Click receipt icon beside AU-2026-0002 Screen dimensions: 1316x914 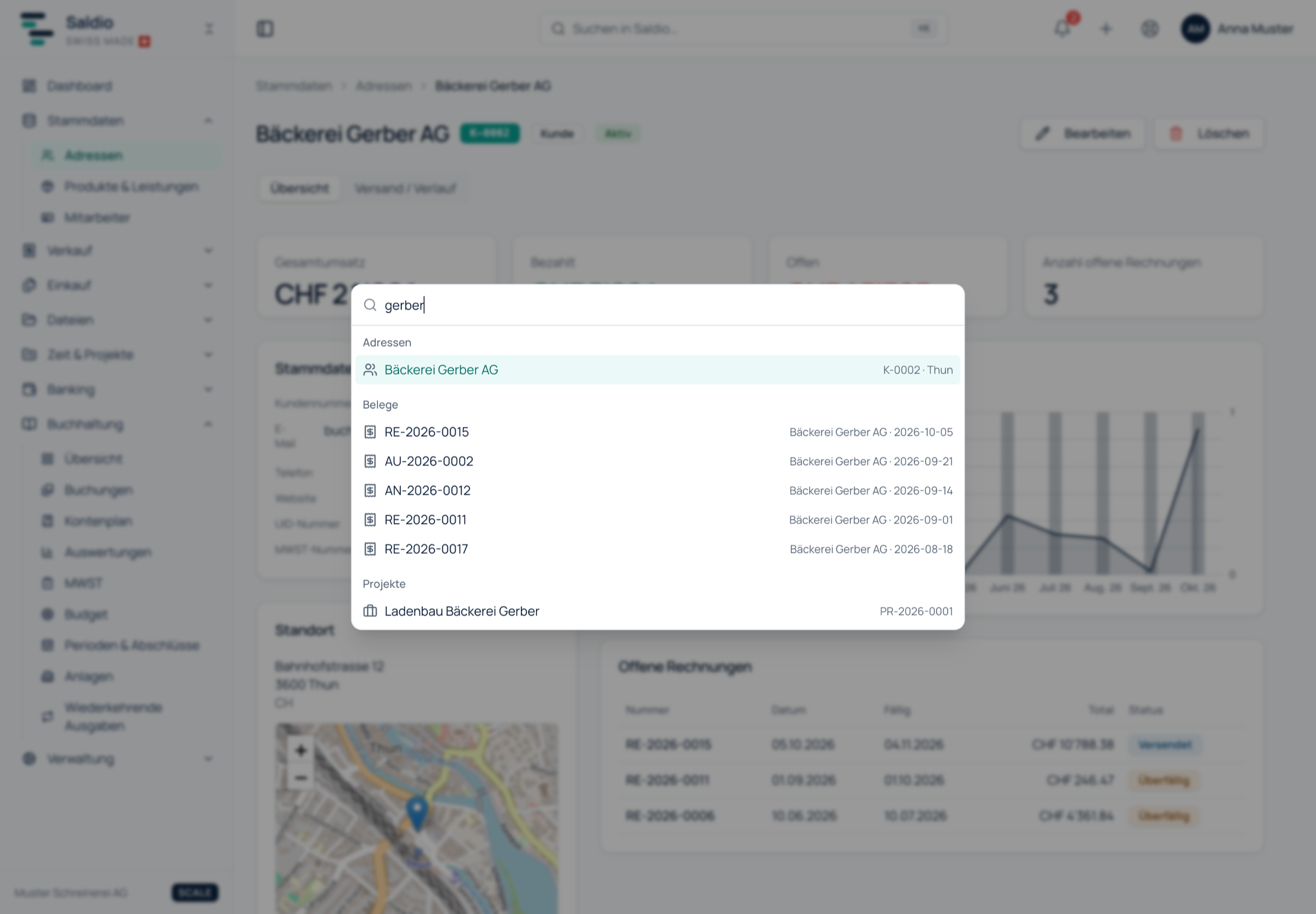pyautogui.click(x=370, y=461)
